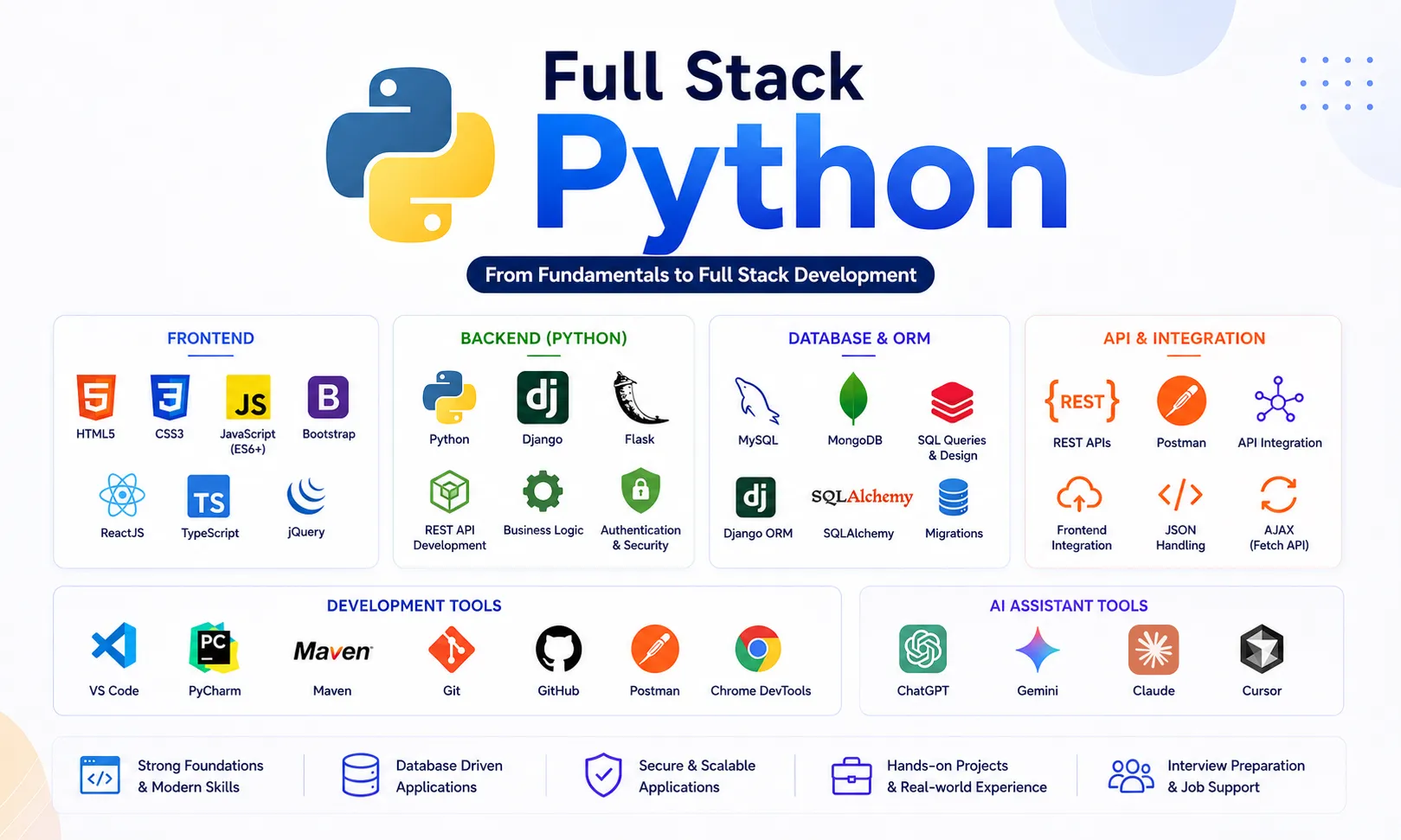1401x840 pixels.
Task: Select the JavaScript JS icon
Action: [x=248, y=397]
